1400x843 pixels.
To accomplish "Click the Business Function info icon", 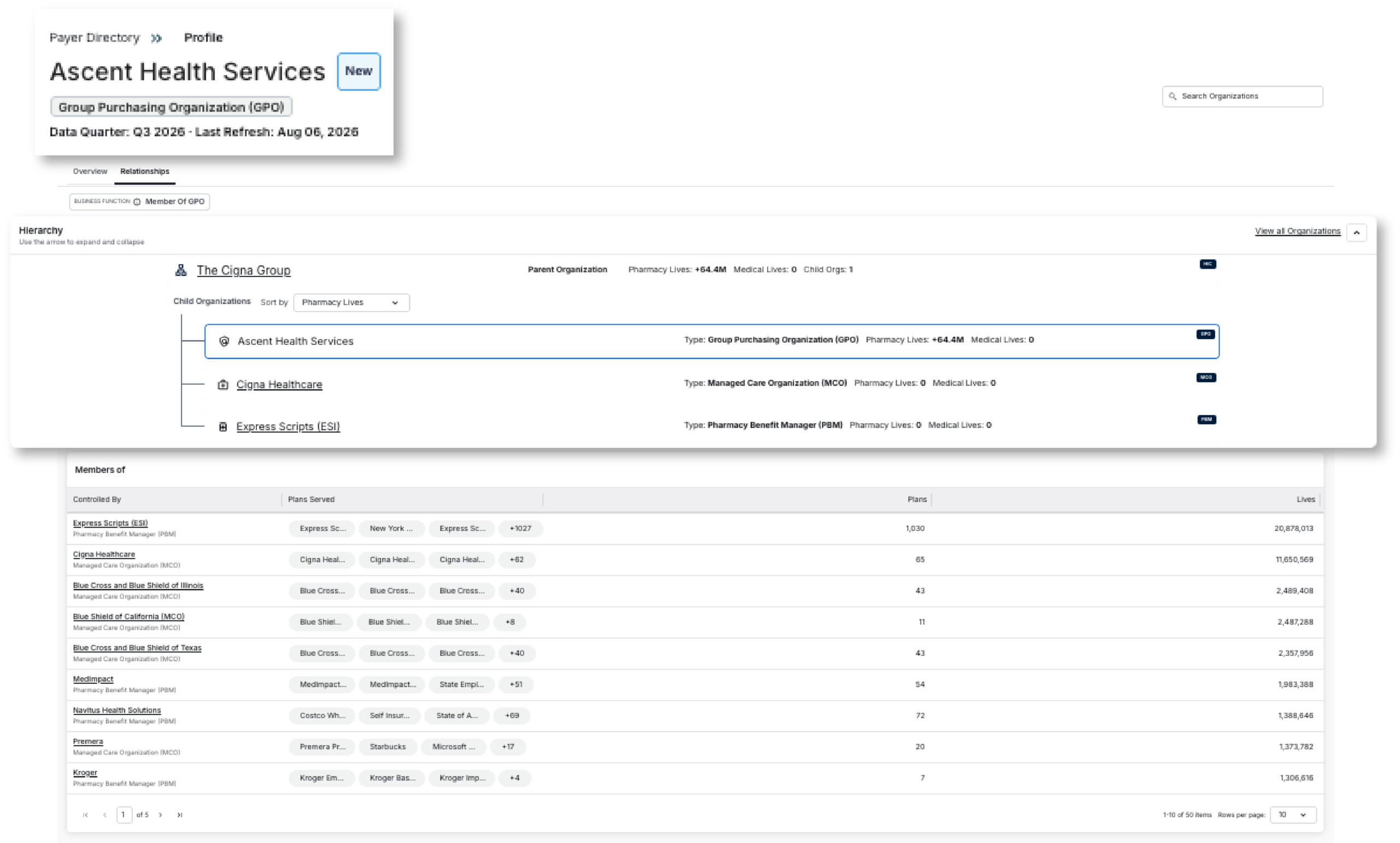I will 137,202.
